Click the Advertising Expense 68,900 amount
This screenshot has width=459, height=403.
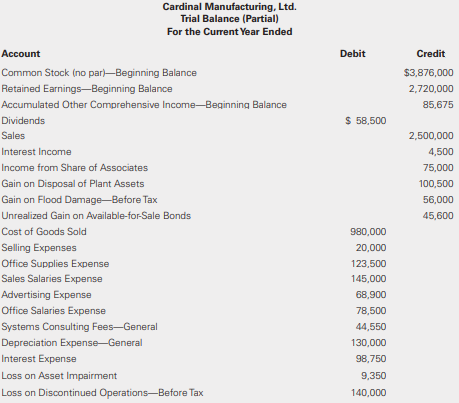(x=371, y=295)
